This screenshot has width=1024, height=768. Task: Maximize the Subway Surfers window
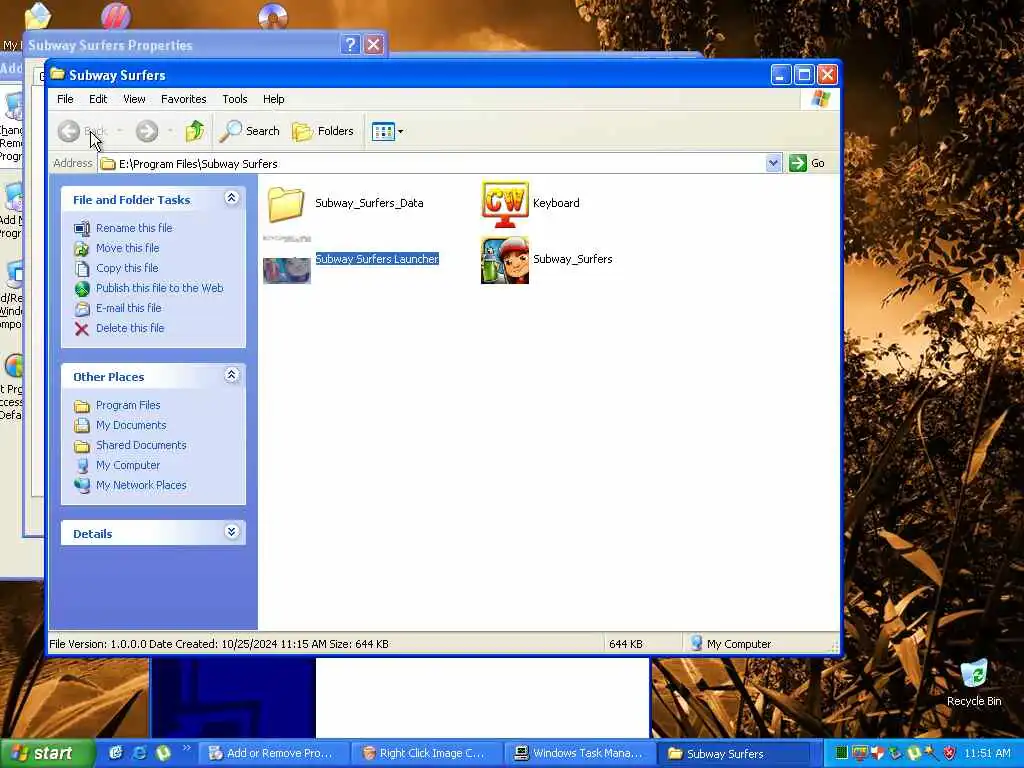[x=804, y=75]
